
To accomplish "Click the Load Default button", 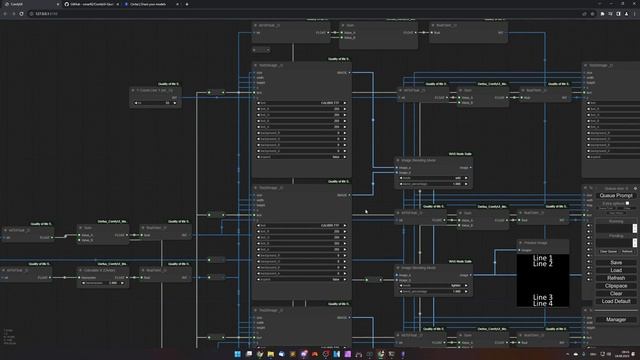I will 616,301.
